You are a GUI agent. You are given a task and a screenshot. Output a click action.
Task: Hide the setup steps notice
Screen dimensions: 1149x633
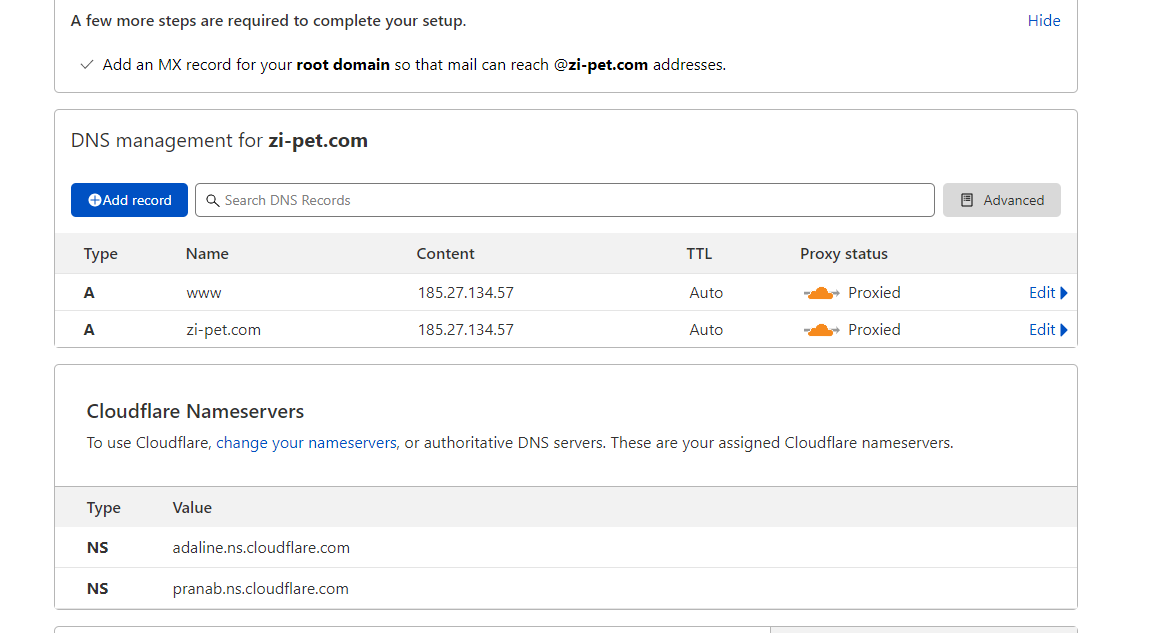point(1043,21)
